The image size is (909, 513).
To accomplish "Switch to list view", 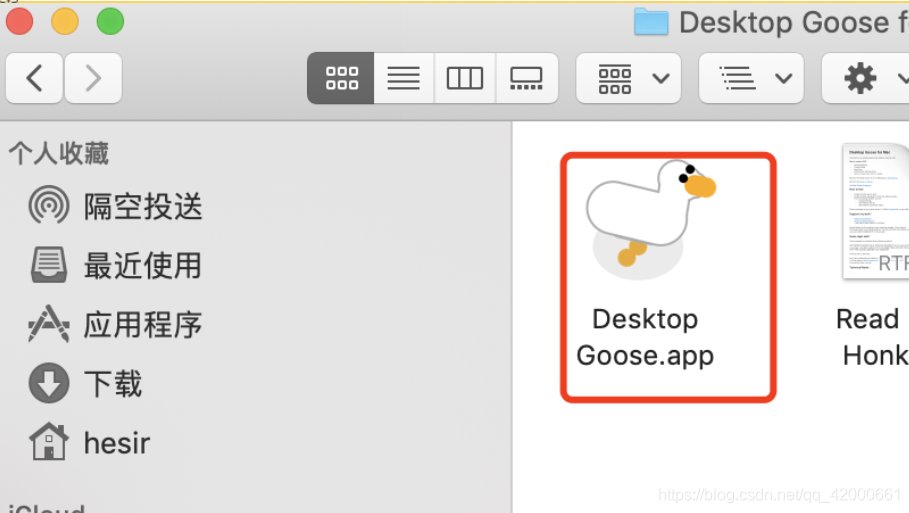I will pos(403,78).
